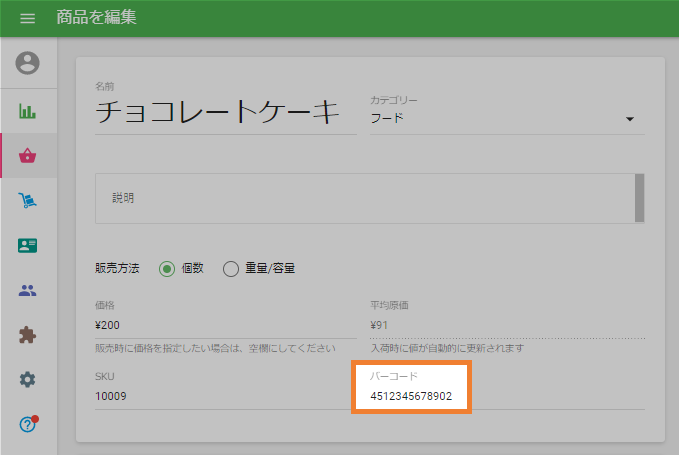Viewport: 679px width, 455px height.
Task: Open inventory hand truck icon
Action: coord(28,201)
